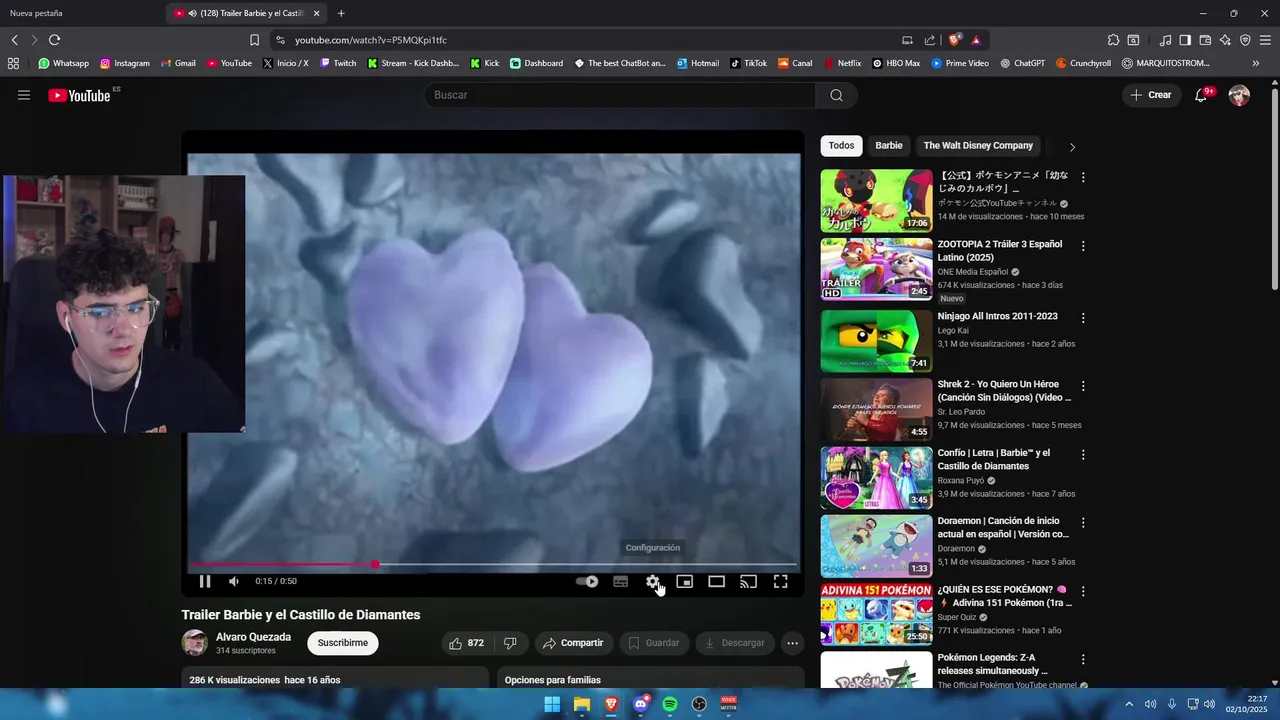The image size is (1280, 720).
Task: Open options for the Pokémon anime video
Action: (1083, 177)
